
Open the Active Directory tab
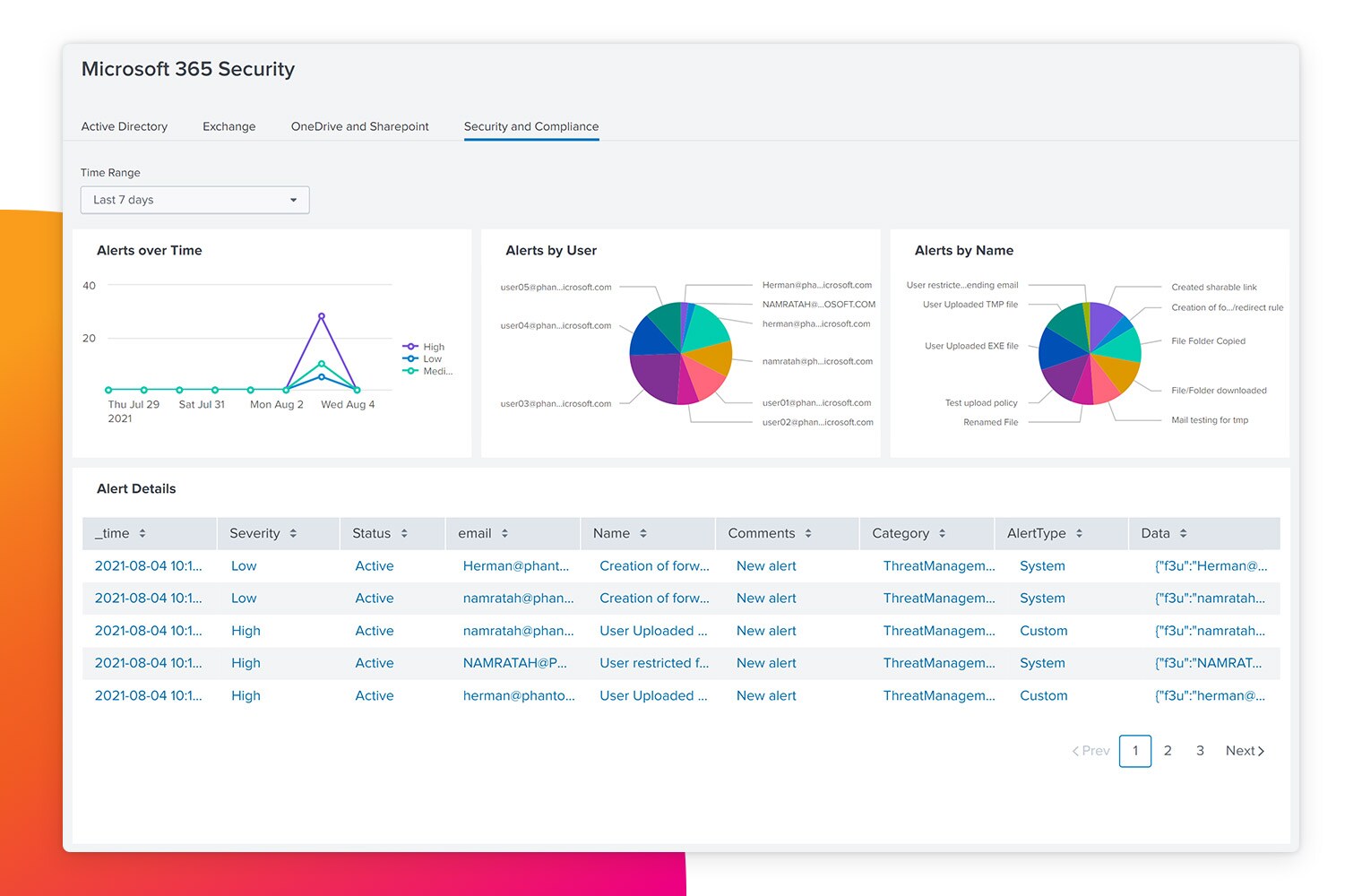click(x=124, y=126)
